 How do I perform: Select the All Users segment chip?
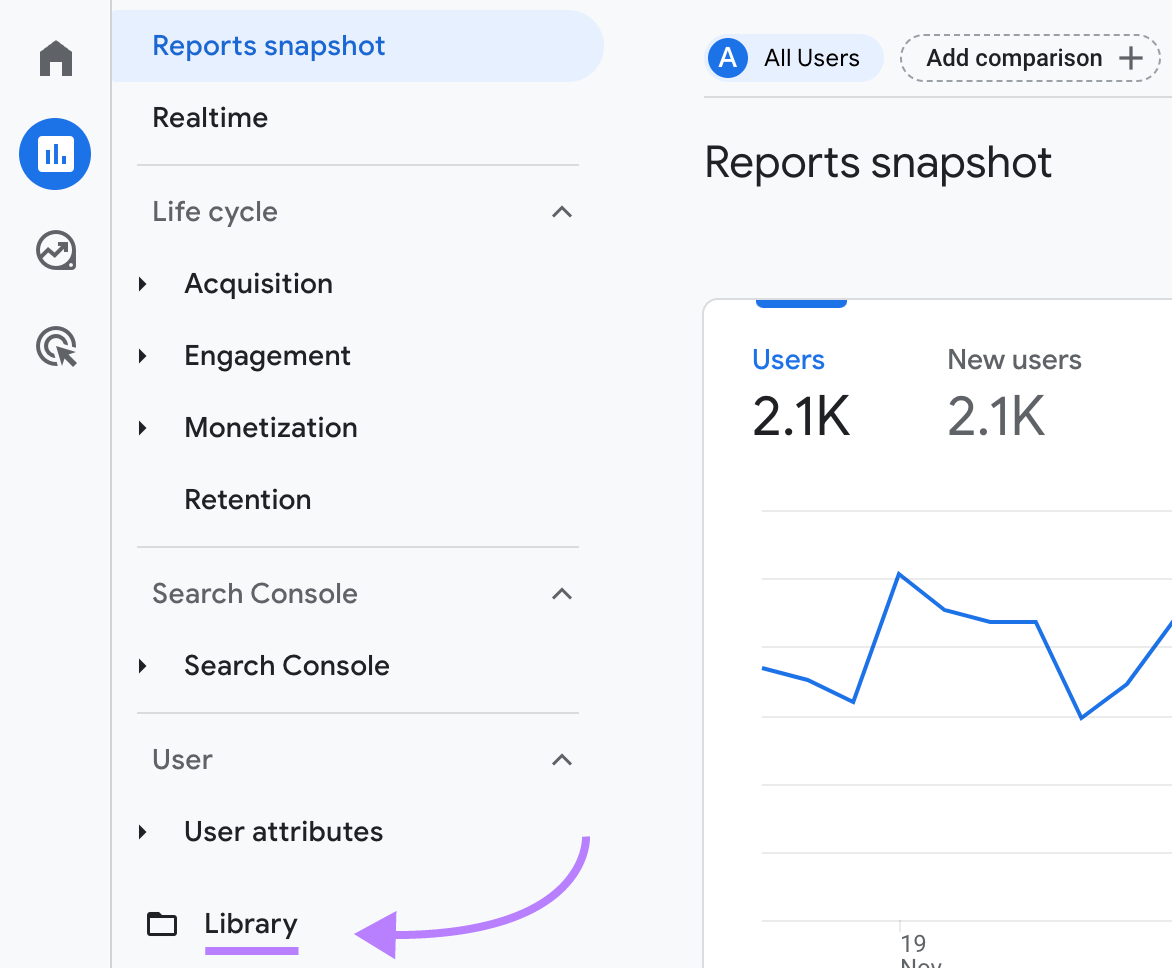(794, 58)
